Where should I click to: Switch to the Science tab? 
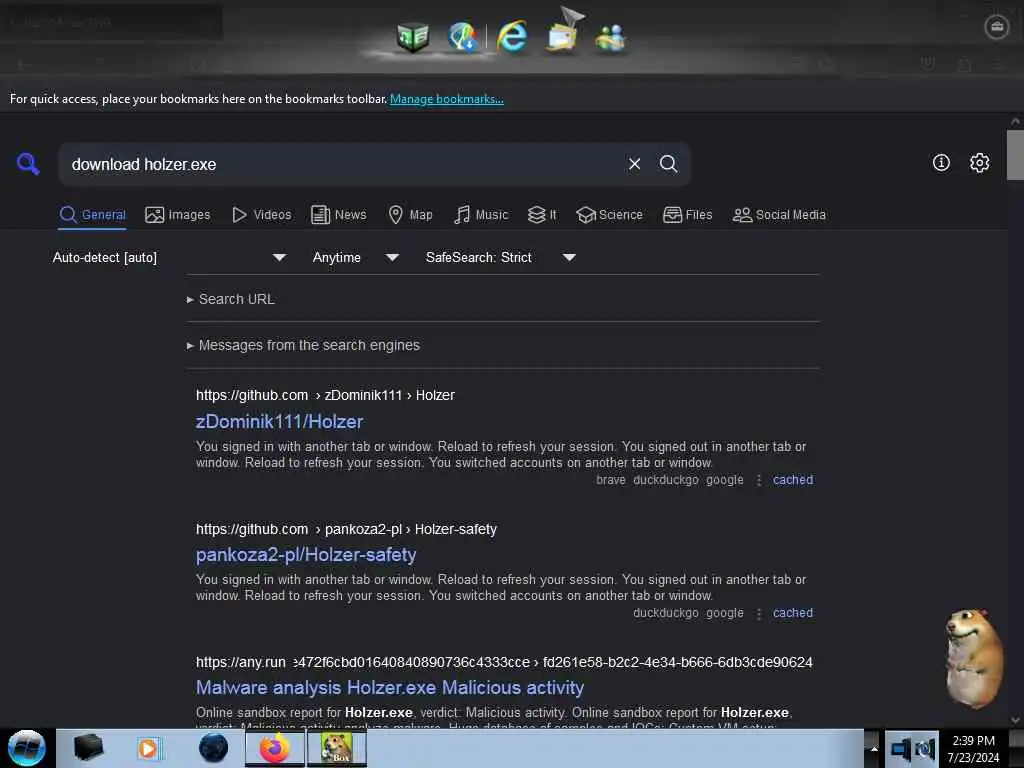coord(609,215)
